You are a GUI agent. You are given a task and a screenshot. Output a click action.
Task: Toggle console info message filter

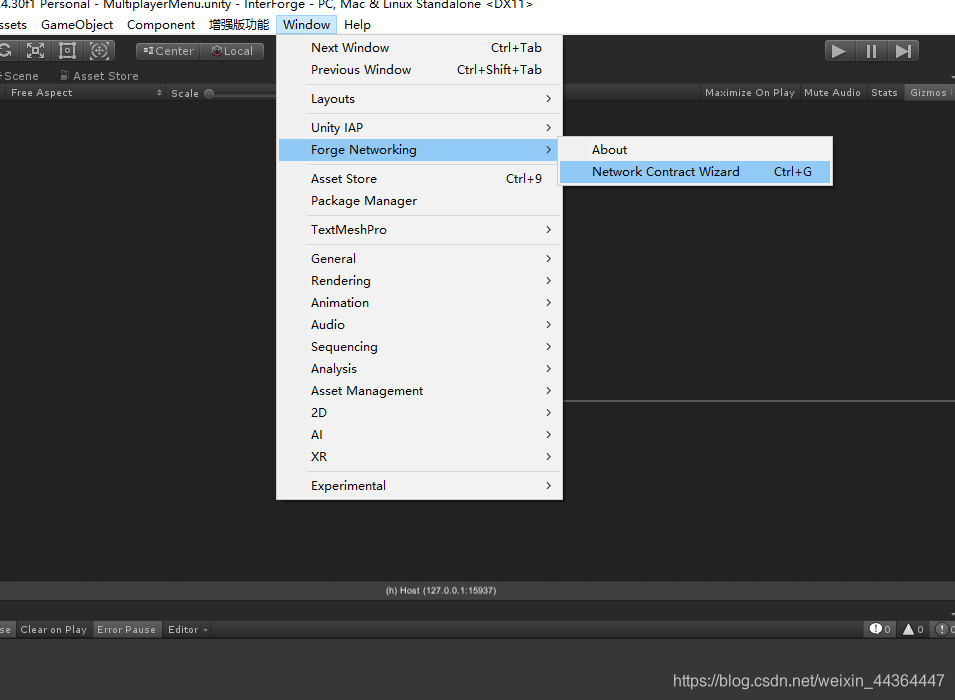click(x=880, y=629)
